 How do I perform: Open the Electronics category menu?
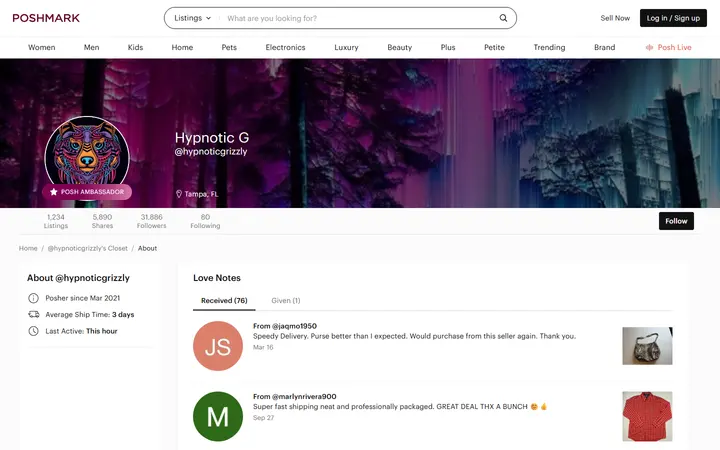click(x=285, y=47)
